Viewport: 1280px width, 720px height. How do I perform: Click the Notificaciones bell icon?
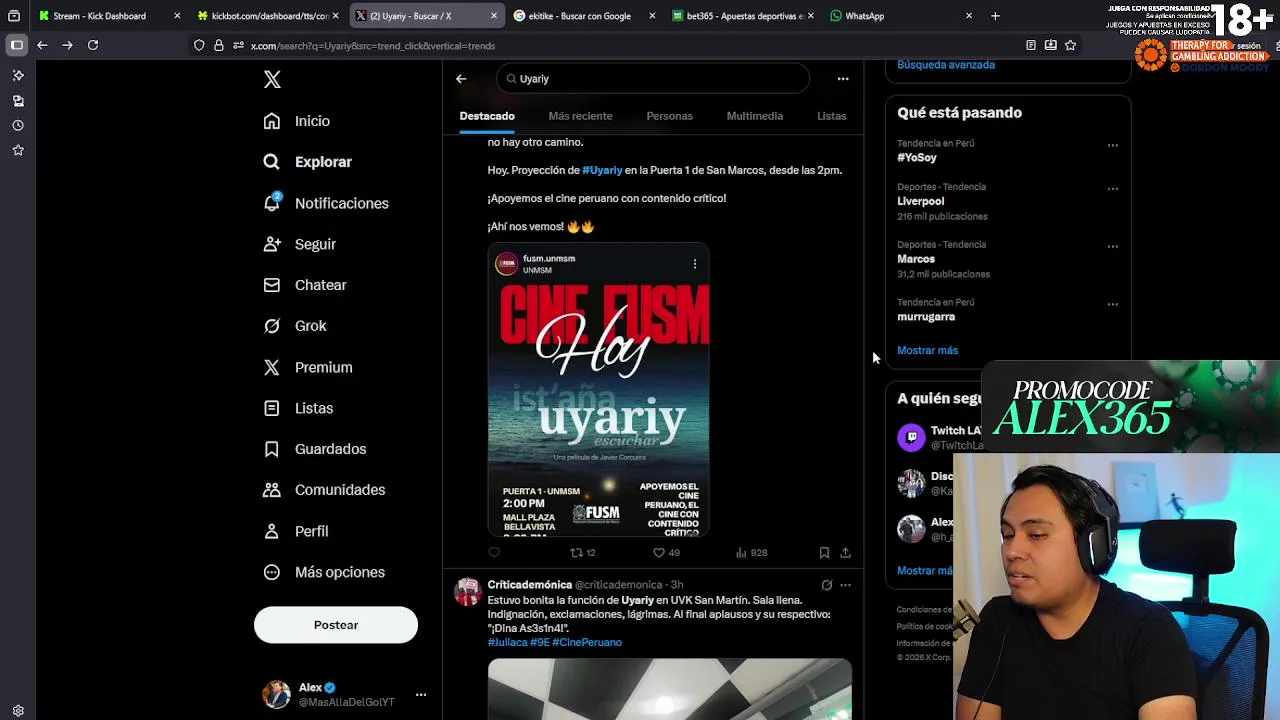point(272,203)
